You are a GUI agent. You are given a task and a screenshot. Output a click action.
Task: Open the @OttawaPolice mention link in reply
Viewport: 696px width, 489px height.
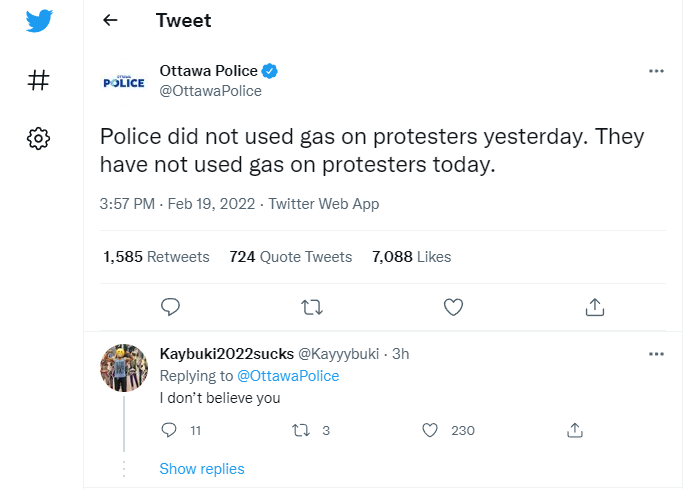288,376
